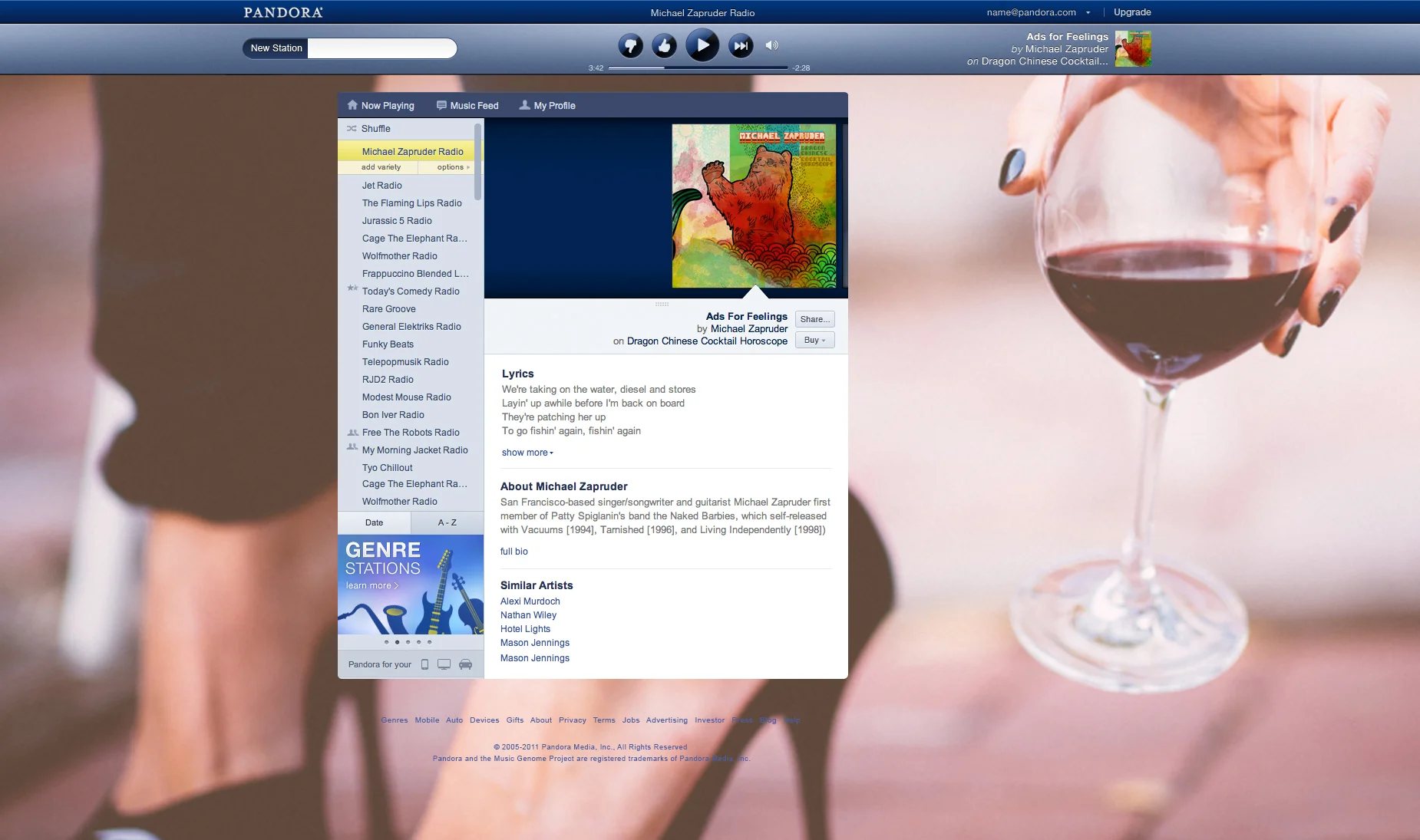The height and width of the screenshot is (840, 1420).
Task: Select Frappuccino Blended station
Action: tap(415, 274)
